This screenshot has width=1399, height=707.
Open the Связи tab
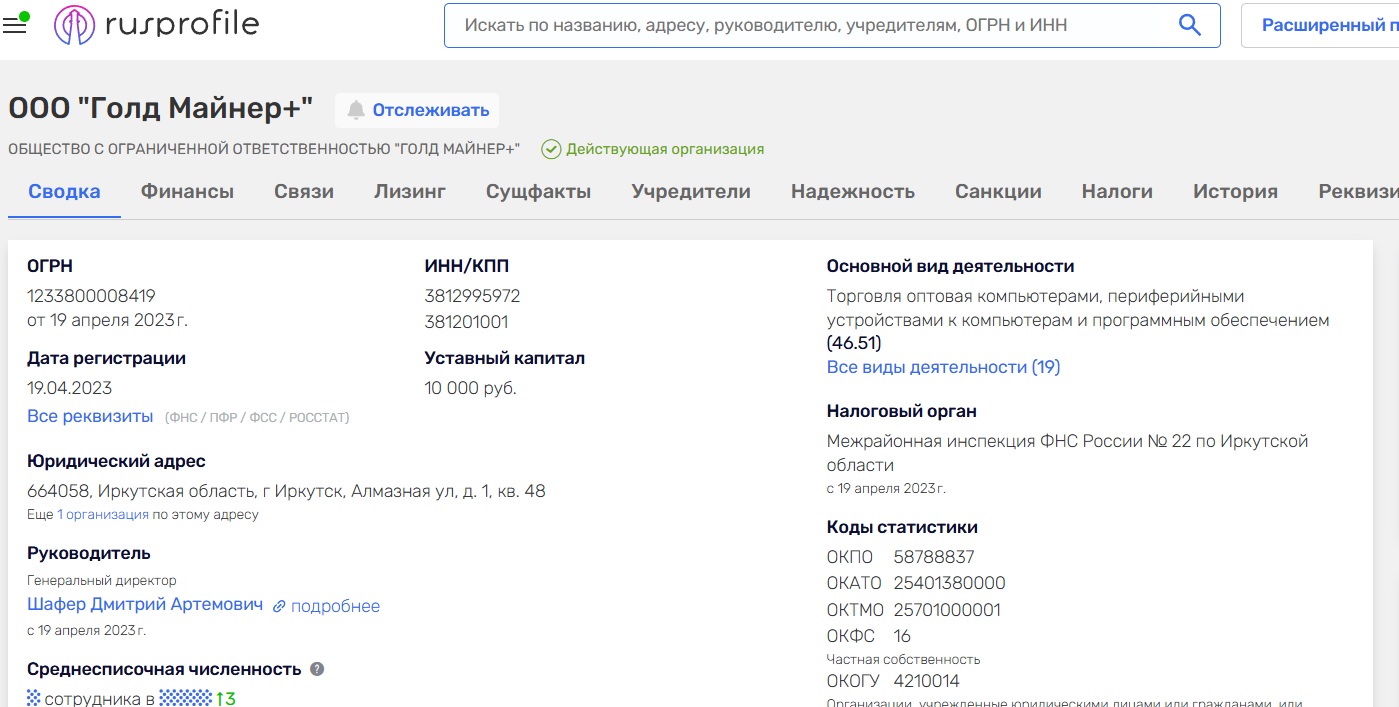tap(304, 192)
